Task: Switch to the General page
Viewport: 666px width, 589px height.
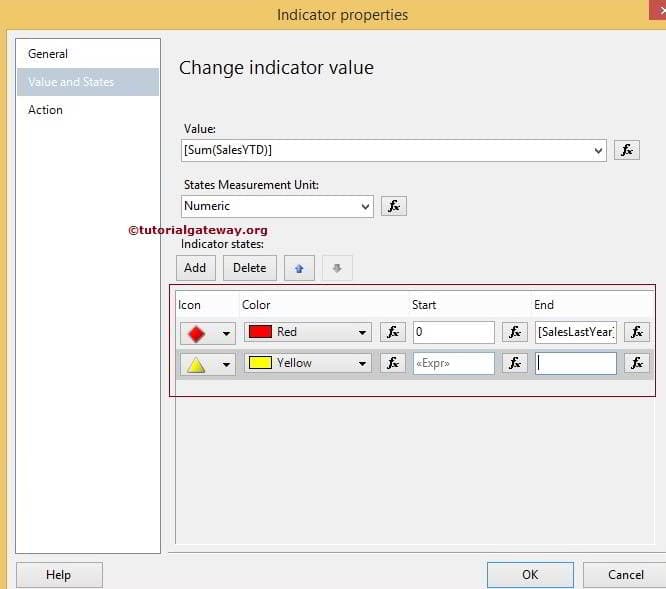Action: click(x=48, y=54)
